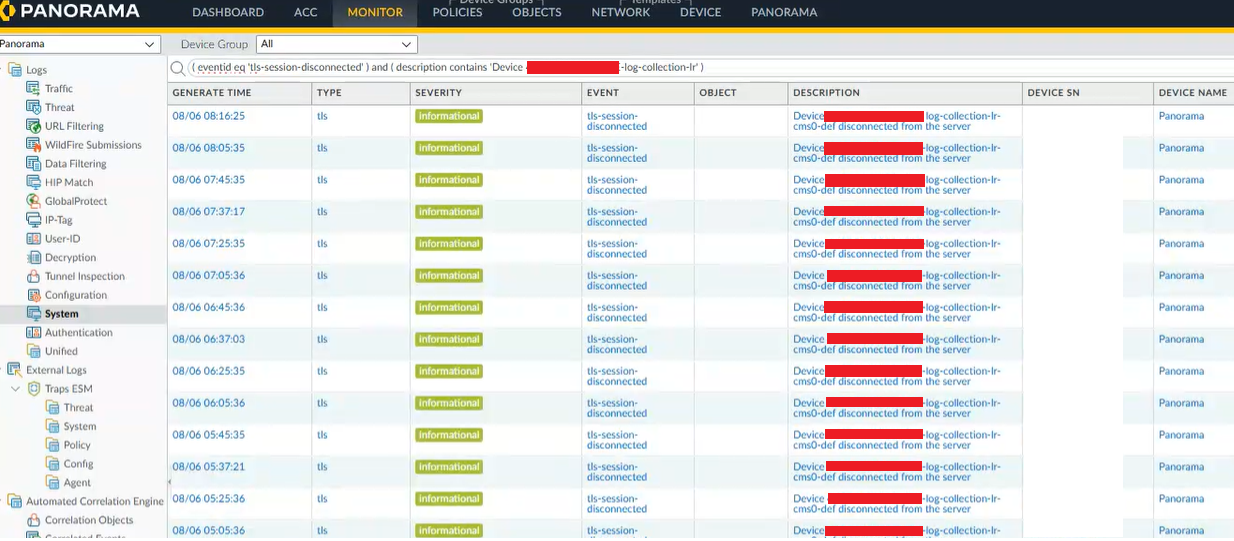Sort by GENERATE TIME column header
This screenshot has width=1234, height=541.
point(212,93)
